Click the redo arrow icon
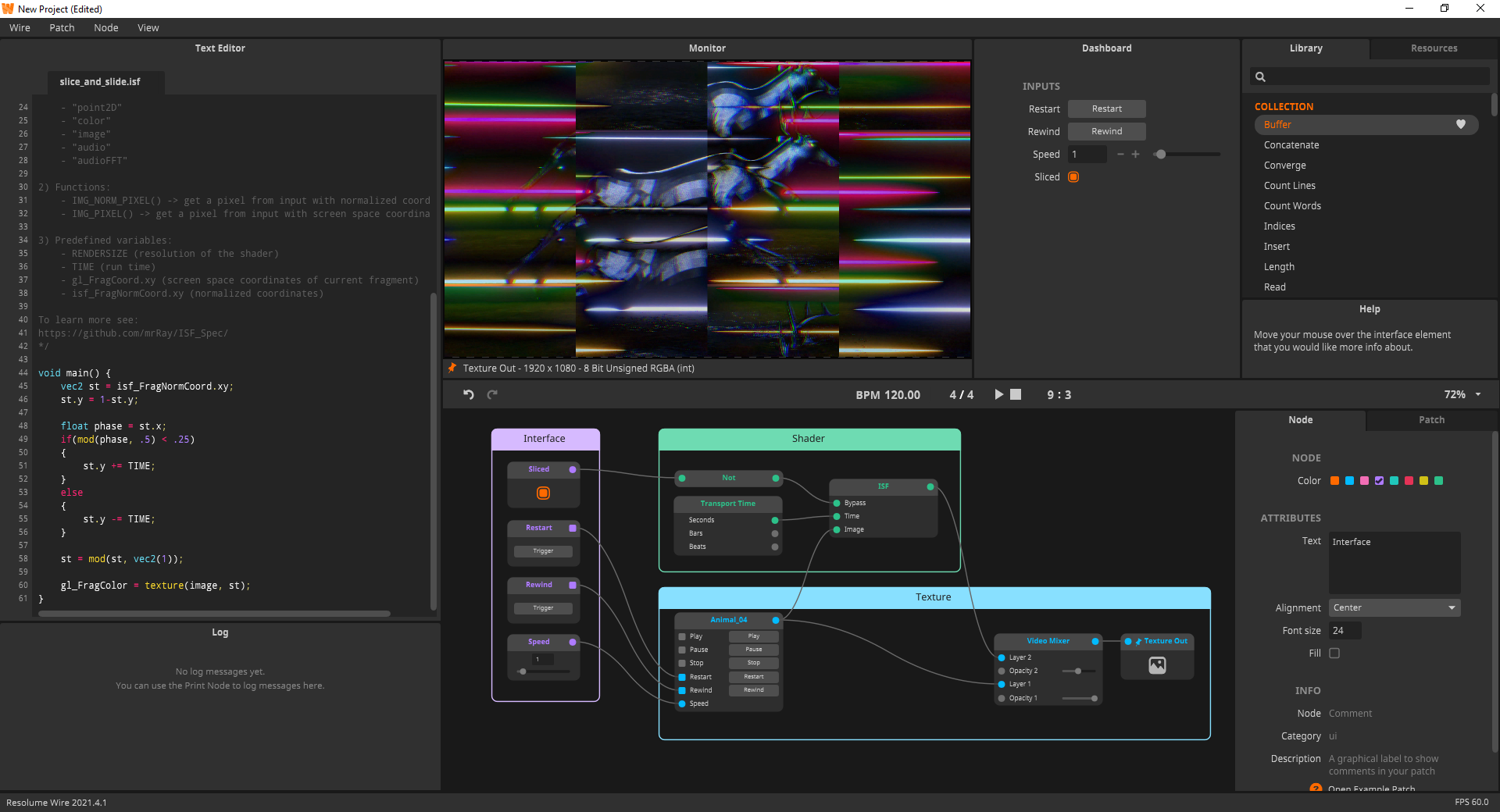Screen dimensions: 1500x812 [x=492, y=394]
